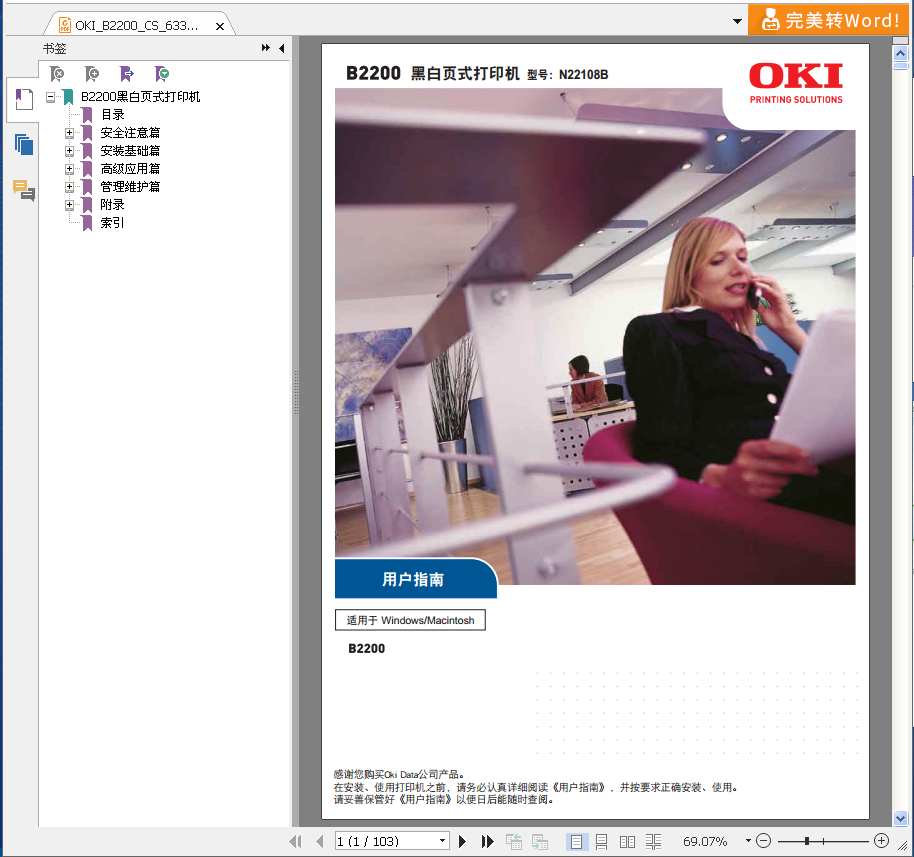
Task: Click the 用户指南 blue banner on page
Action: pyautogui.click(x=416, y=578)
